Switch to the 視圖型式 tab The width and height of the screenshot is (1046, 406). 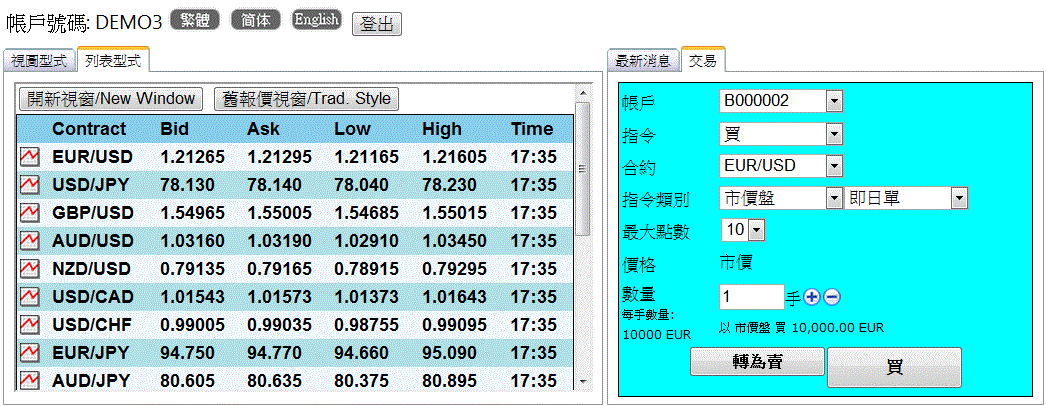[x=39, y=61]
